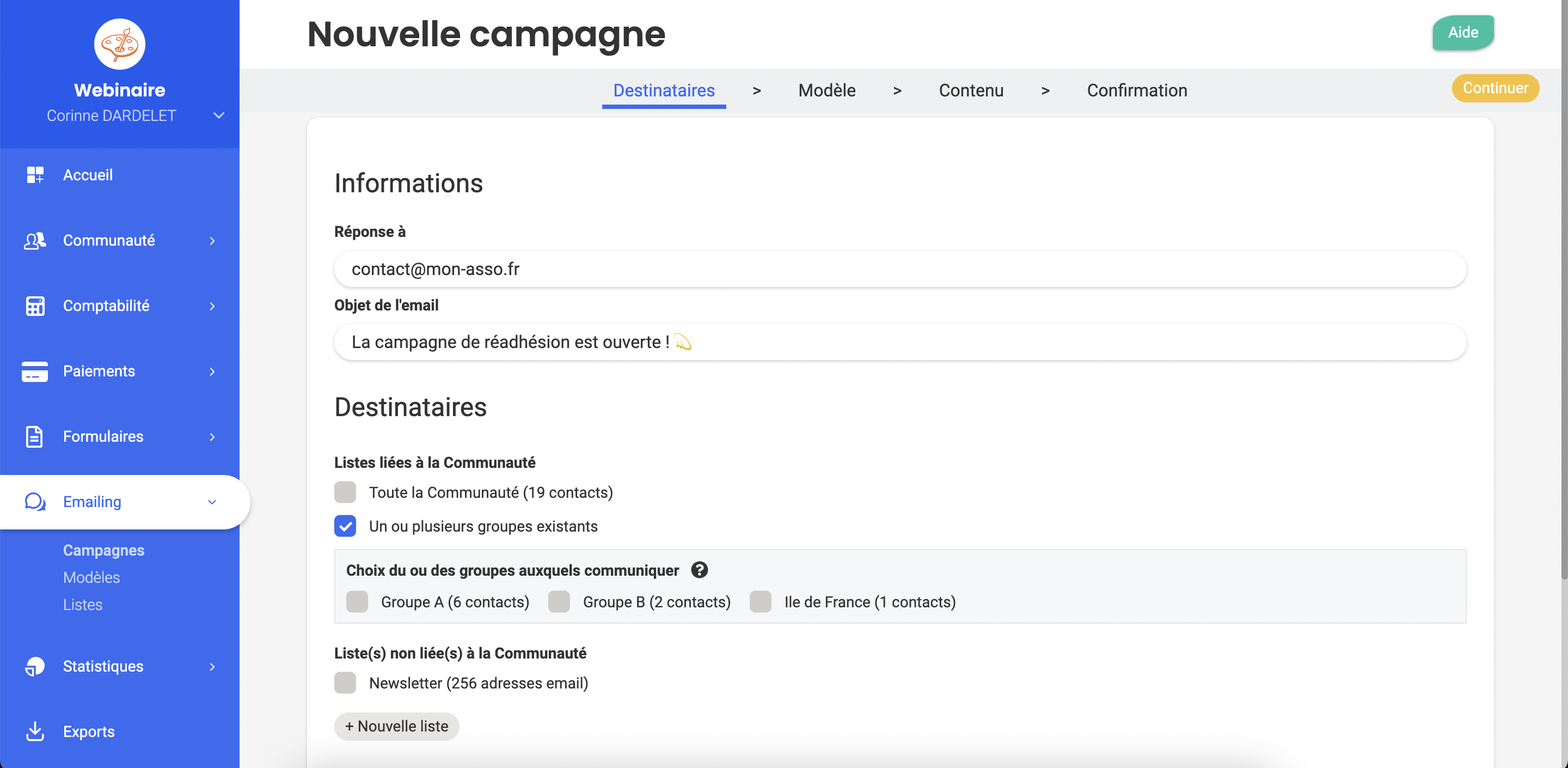This screenshot has height=768, width=1568.
Task: Click the Exports download icon
Action: pos(35,732)
